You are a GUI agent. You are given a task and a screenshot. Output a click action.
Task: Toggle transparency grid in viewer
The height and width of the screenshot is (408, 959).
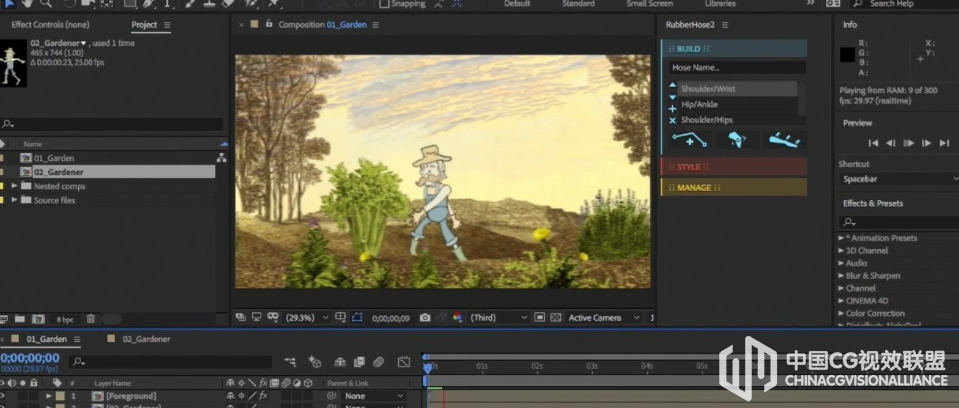click(x=555, y=317)
